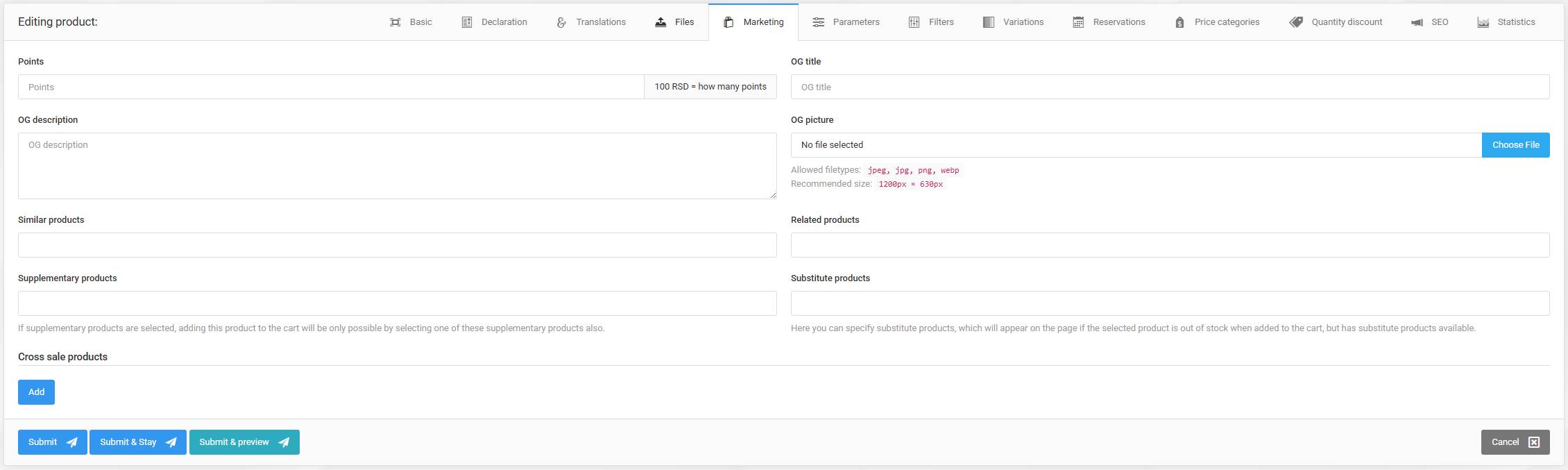Image resolution: width=1568 pixels, height=470 pixels.
Task: Click the Price categories lock icon
Action: tap(1179, 22)
